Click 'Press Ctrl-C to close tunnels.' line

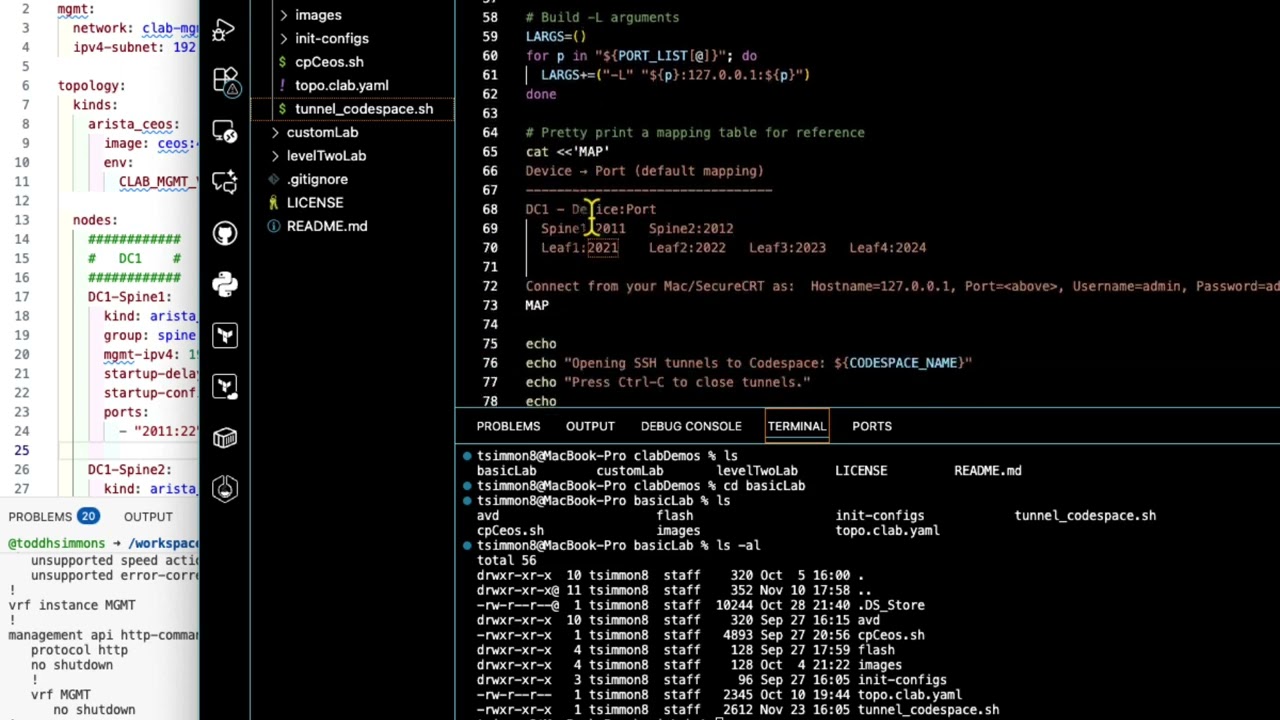pos(668,382)
